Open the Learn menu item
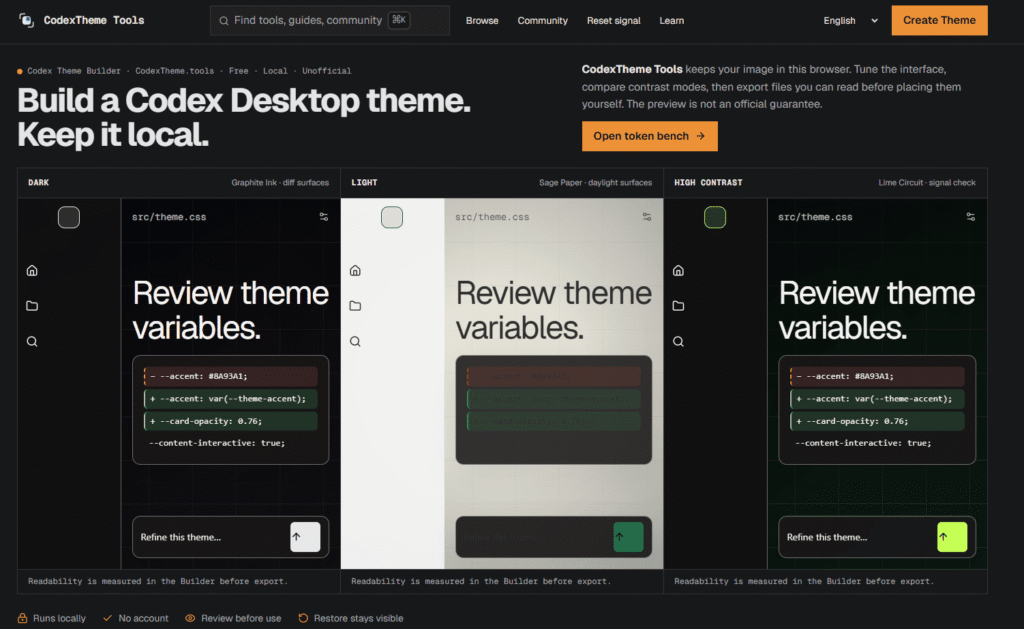Image resolution: width=1024 pixels, height=629 pixels. (x=671, y=21)
